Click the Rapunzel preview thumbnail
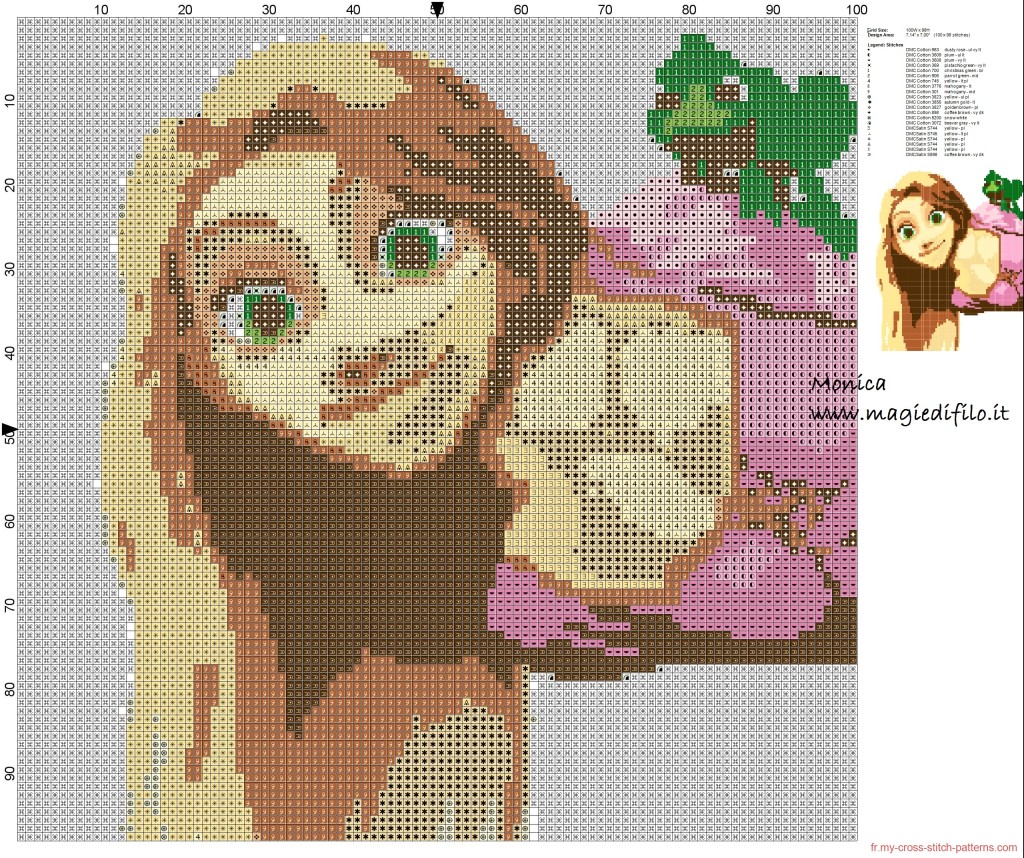 [x=950, y=259]
